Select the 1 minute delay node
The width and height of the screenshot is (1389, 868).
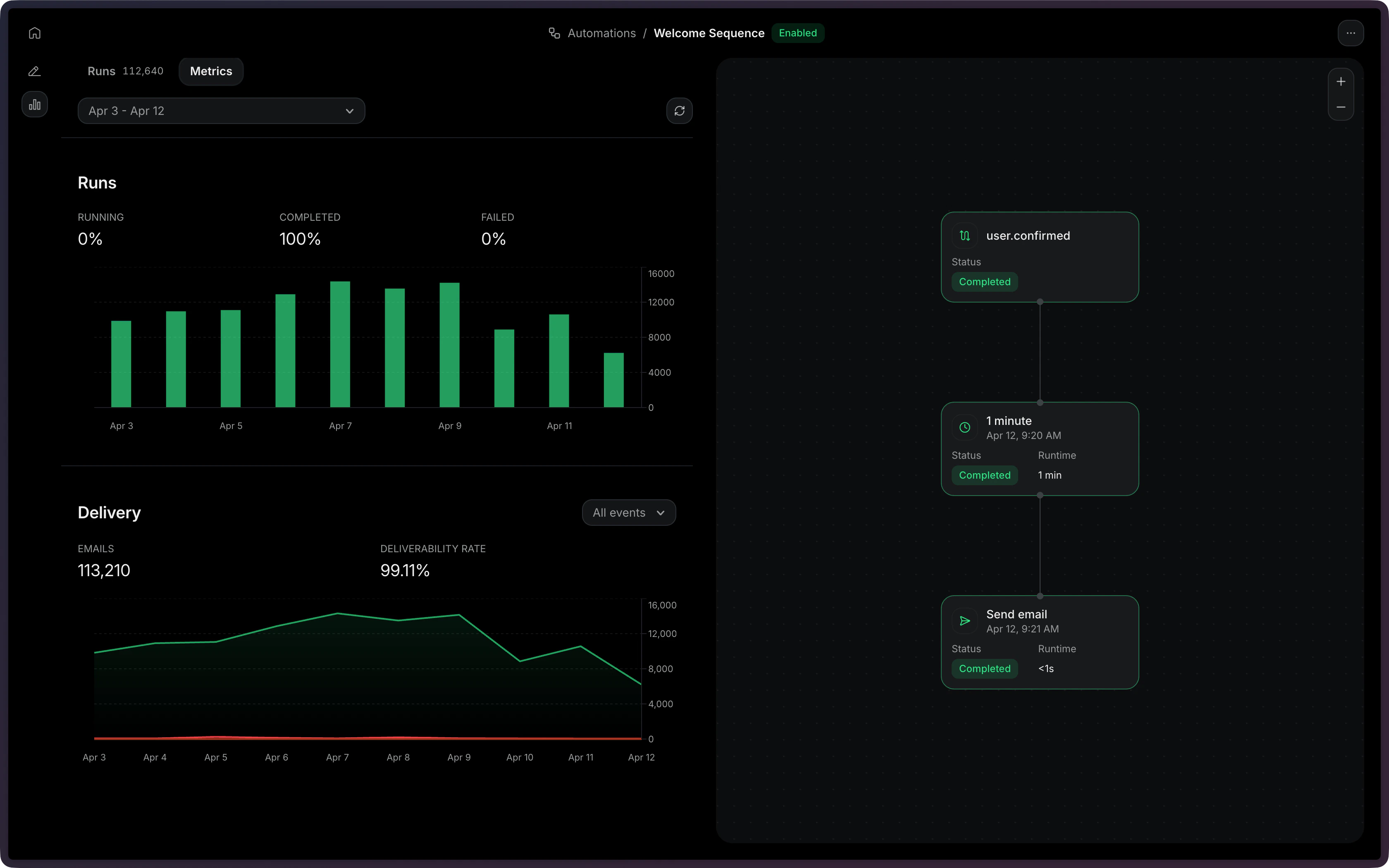click(1039, 449)
